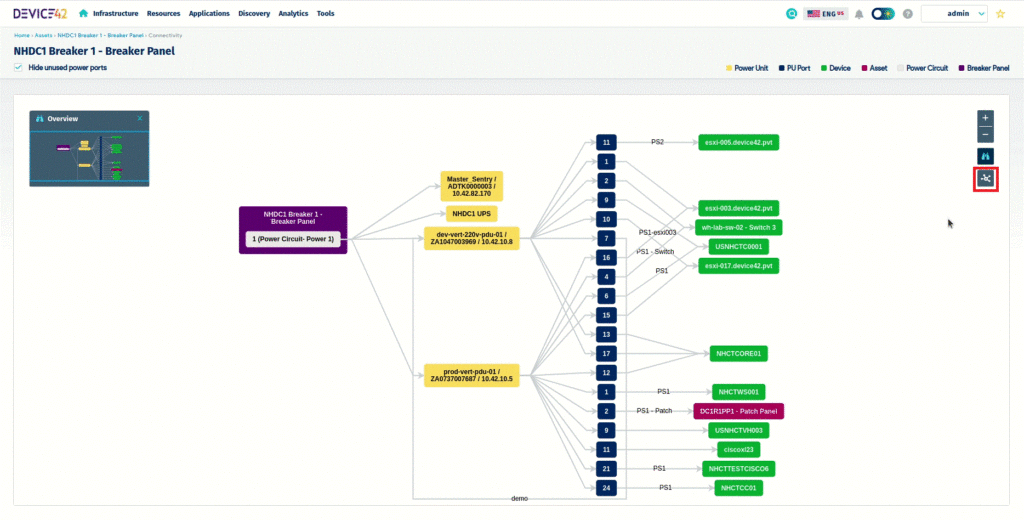Click the Device legend swatch
Screen dimensions: 1024x520
[x=824, y=68]
